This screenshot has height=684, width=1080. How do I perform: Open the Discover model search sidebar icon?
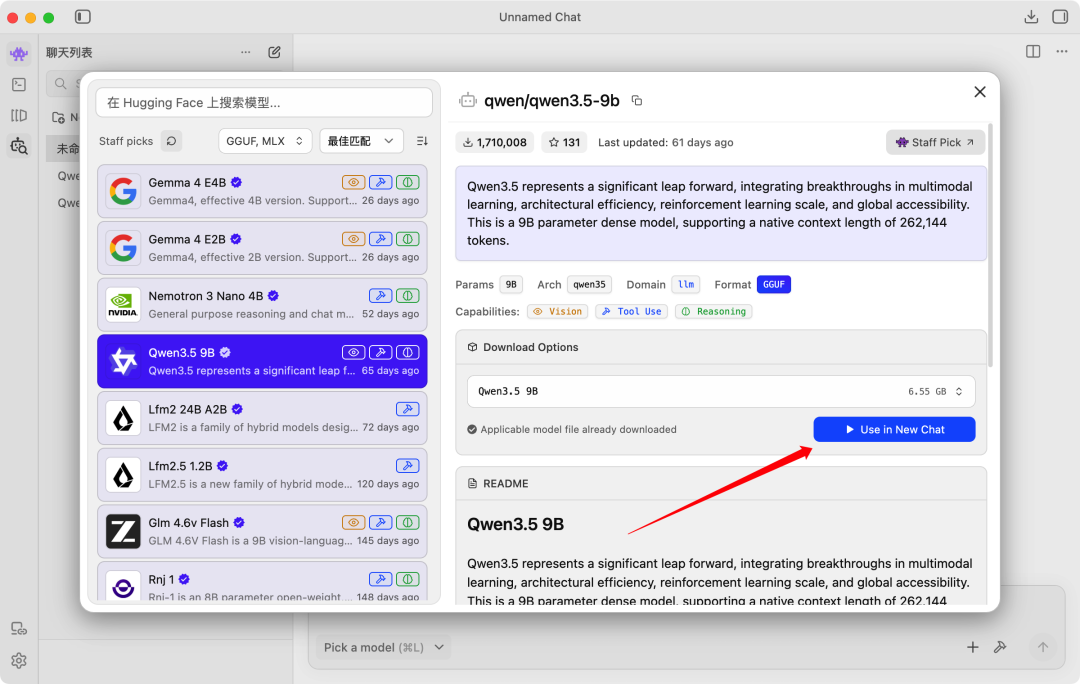19,146
